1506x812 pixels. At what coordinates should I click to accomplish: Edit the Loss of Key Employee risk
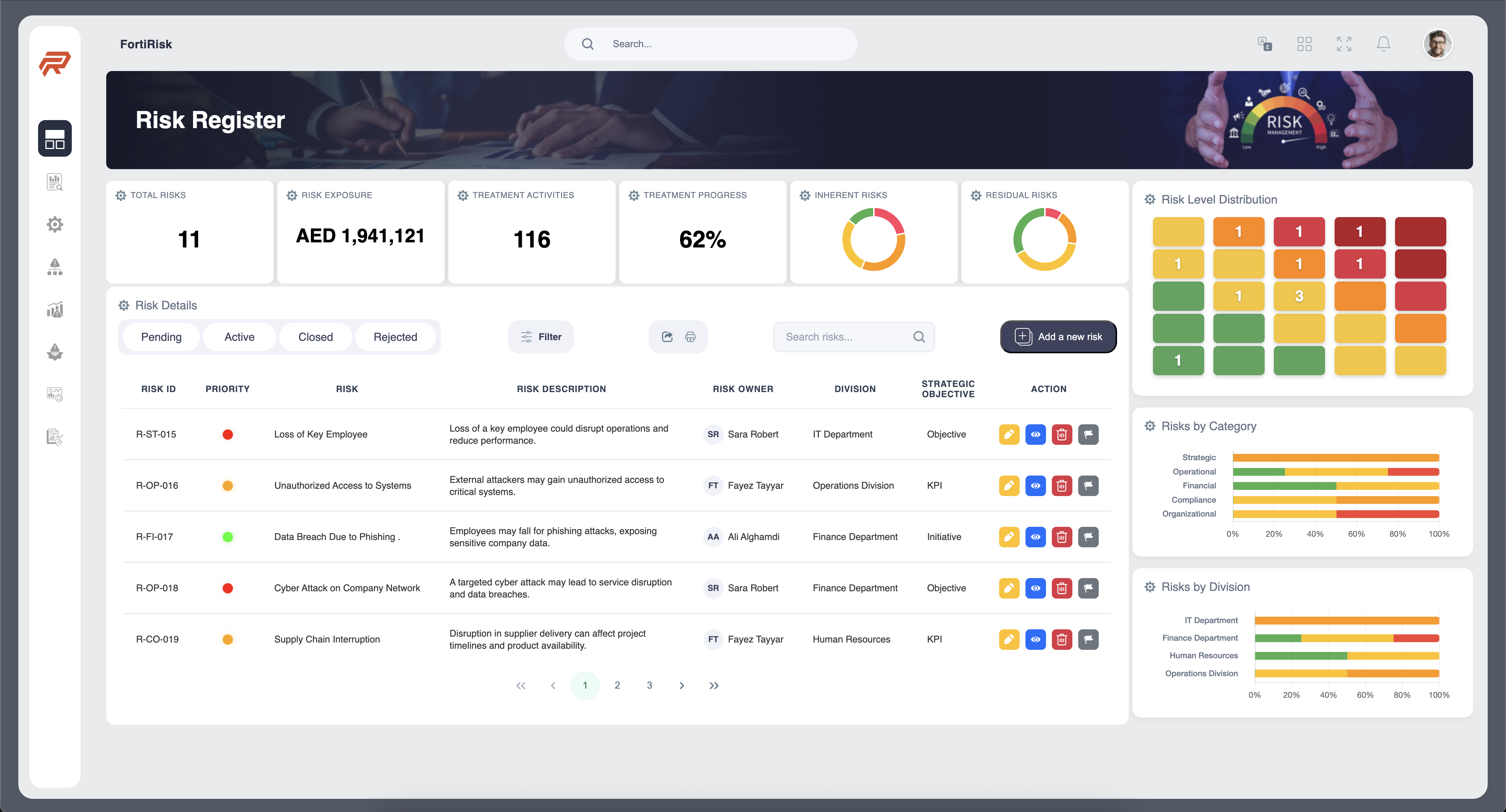(x=1009, y=434)
